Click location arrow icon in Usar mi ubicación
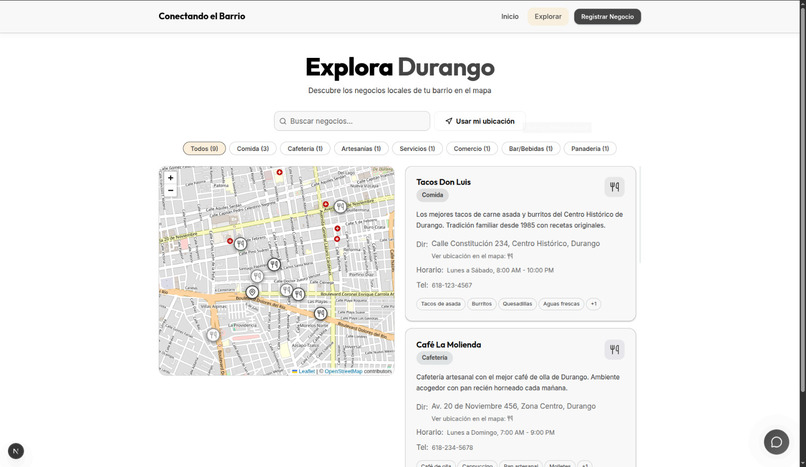This screenshot has height=467, width=806. pyautogui.click(x=449, y=121)
